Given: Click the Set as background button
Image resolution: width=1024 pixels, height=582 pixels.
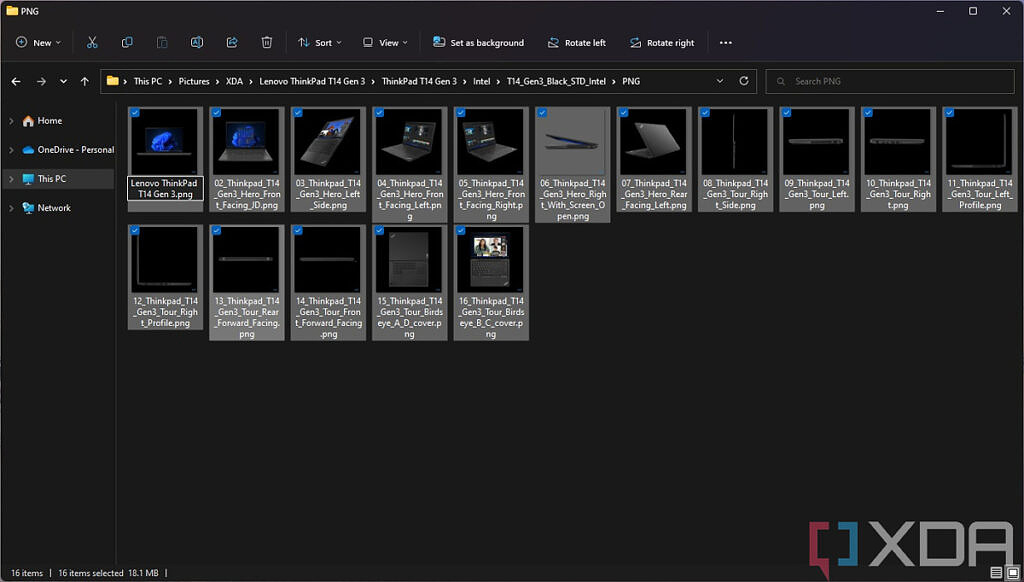Looking at the screenshot, I should pos(478,43).
